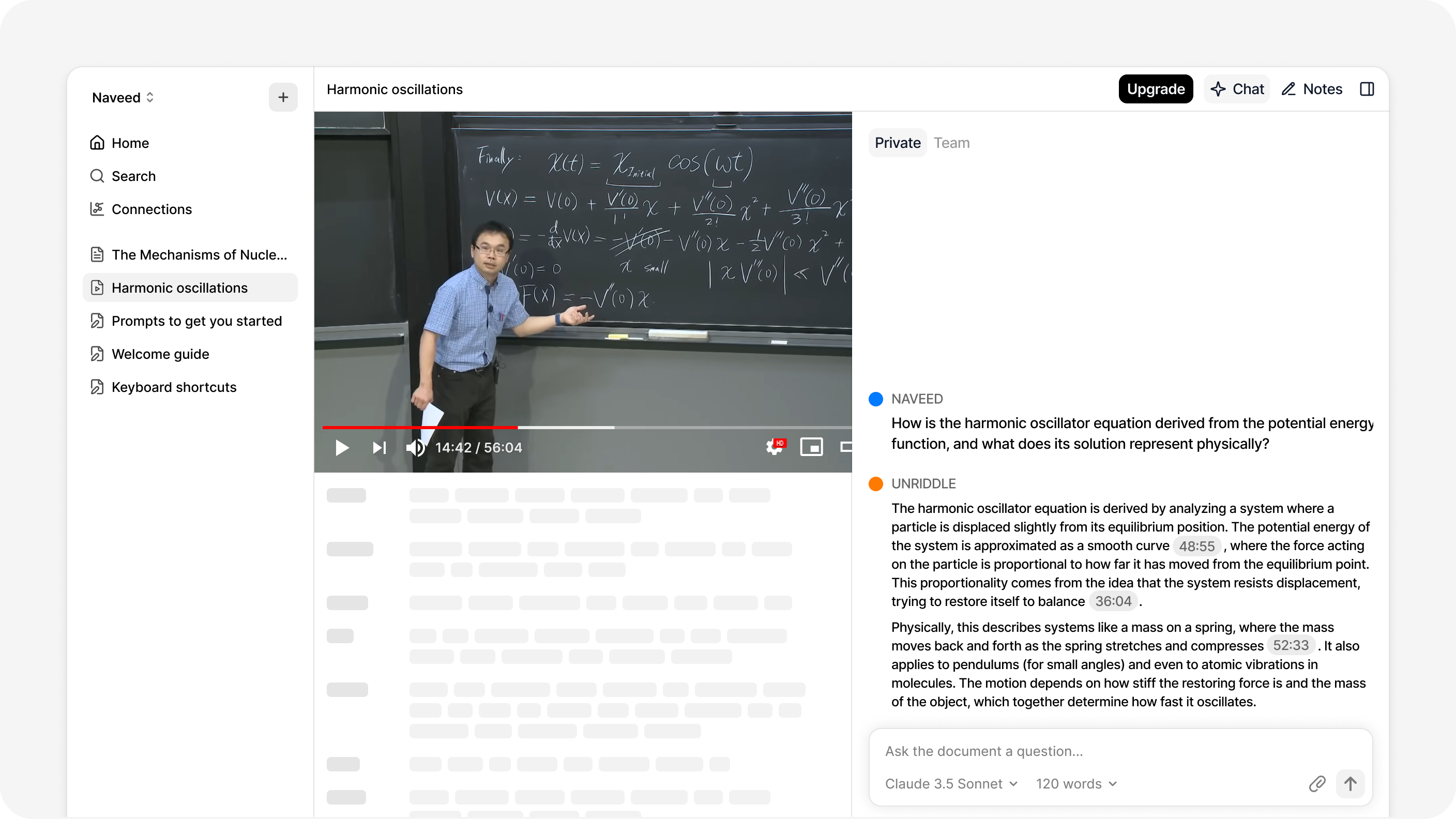The height and width of the screenshot is (819, 1456).
Task: Click the Ask the document input field
Action: pos(1120,751)
